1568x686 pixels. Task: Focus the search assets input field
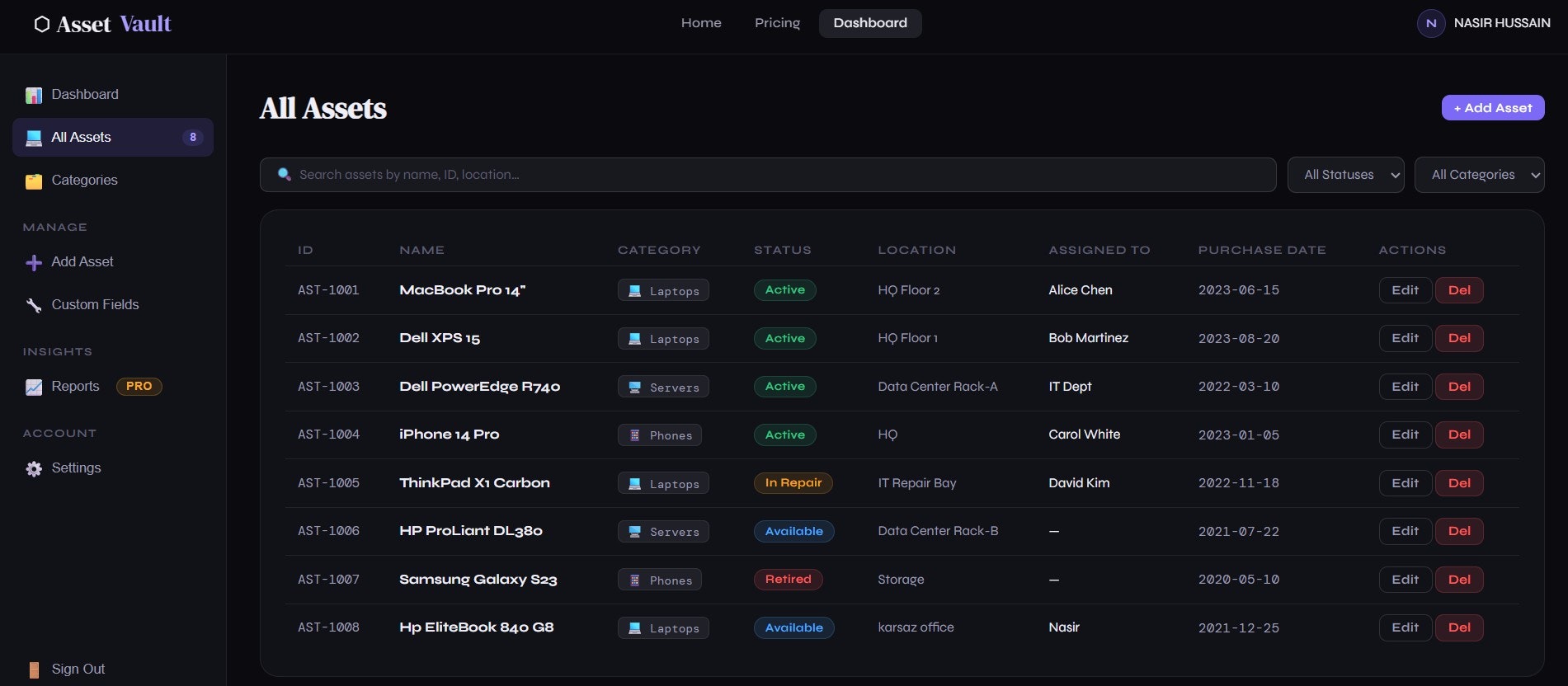[x=767, y=175]
